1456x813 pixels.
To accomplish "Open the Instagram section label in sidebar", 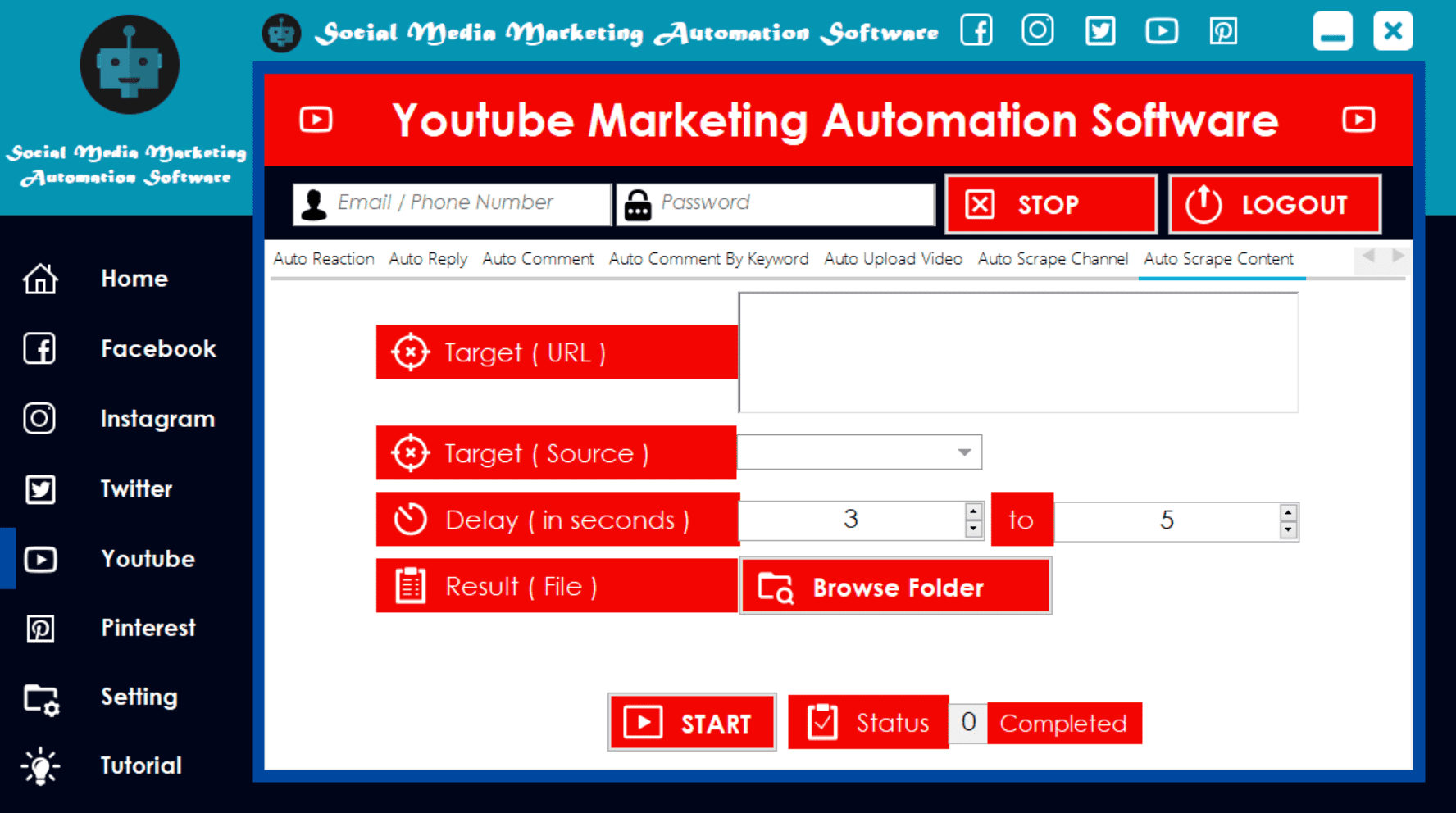I will pyautogui.click(x=157, y=419).
